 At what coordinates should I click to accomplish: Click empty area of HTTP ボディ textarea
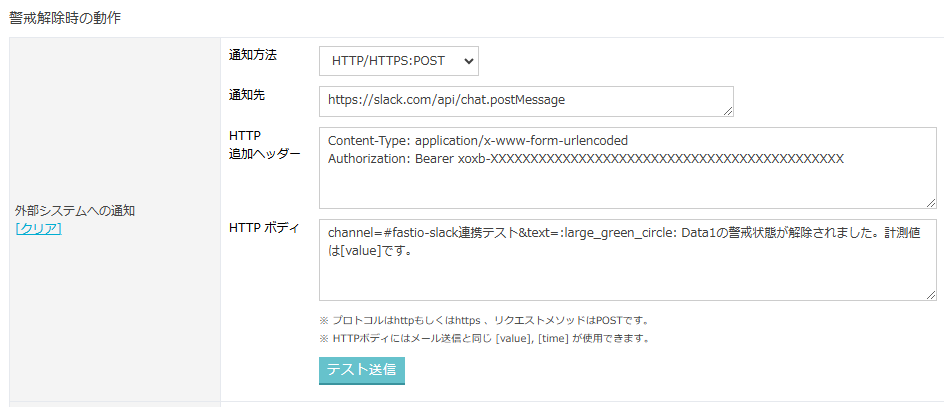pyautogui.click(x=627, y=280)
